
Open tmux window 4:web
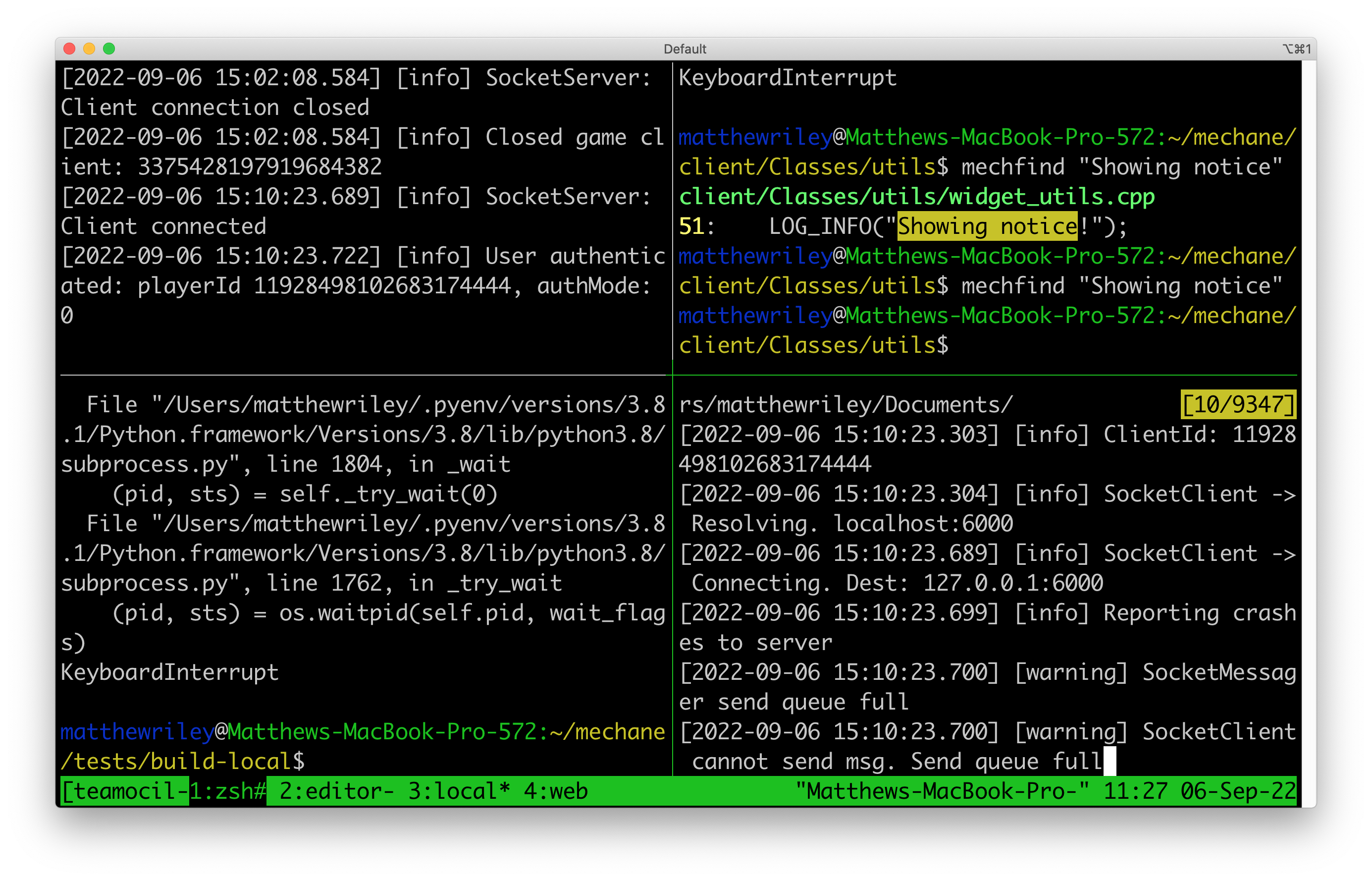556,791
